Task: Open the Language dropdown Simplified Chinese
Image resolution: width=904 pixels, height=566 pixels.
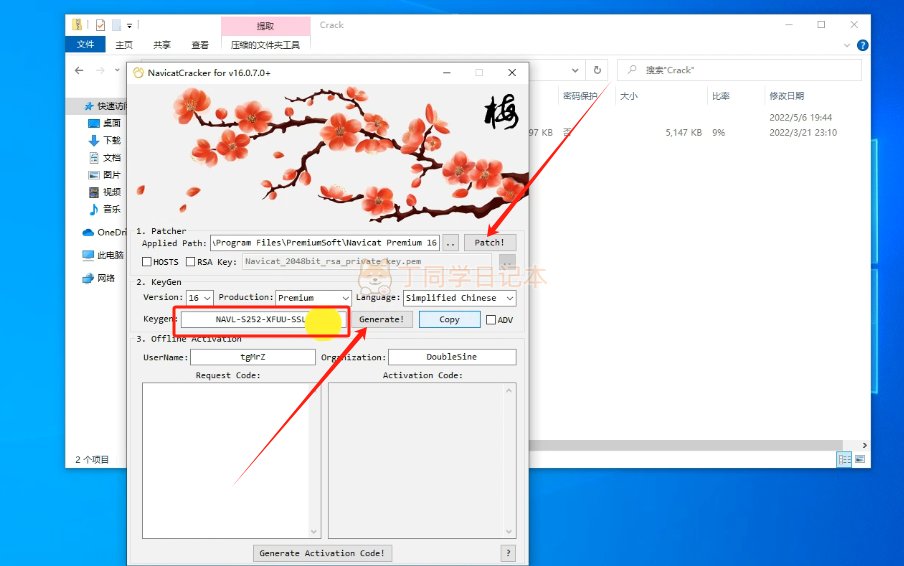Action: [x=459, y=297]
